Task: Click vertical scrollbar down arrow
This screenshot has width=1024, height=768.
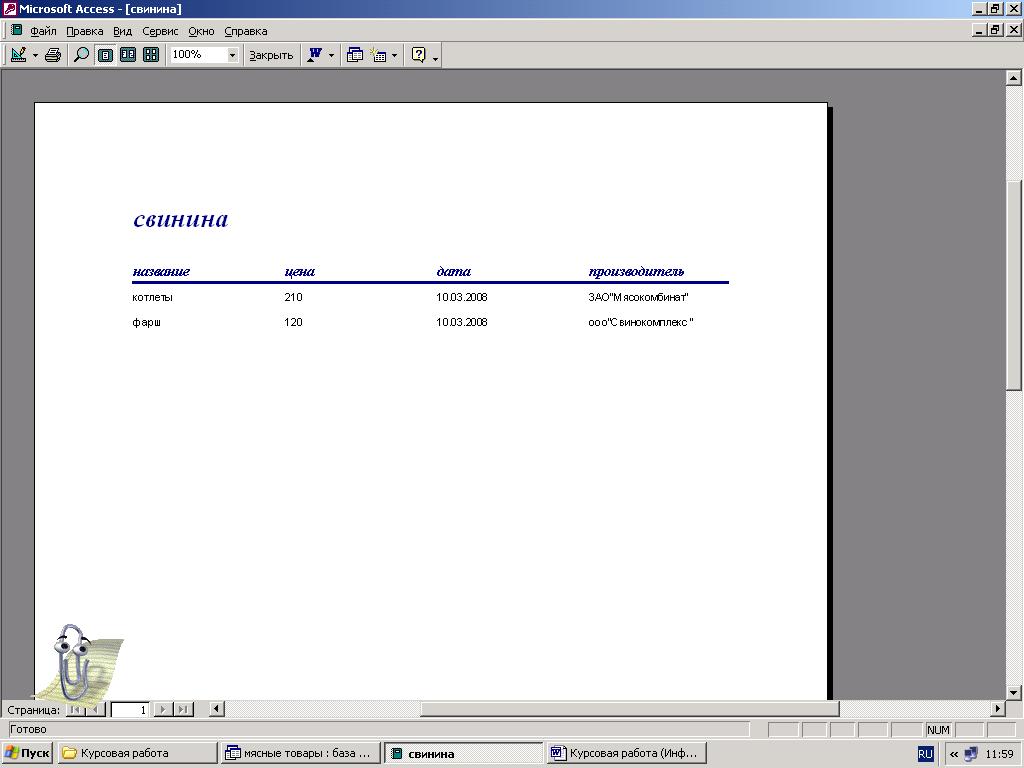Action: pos(1014,692)
